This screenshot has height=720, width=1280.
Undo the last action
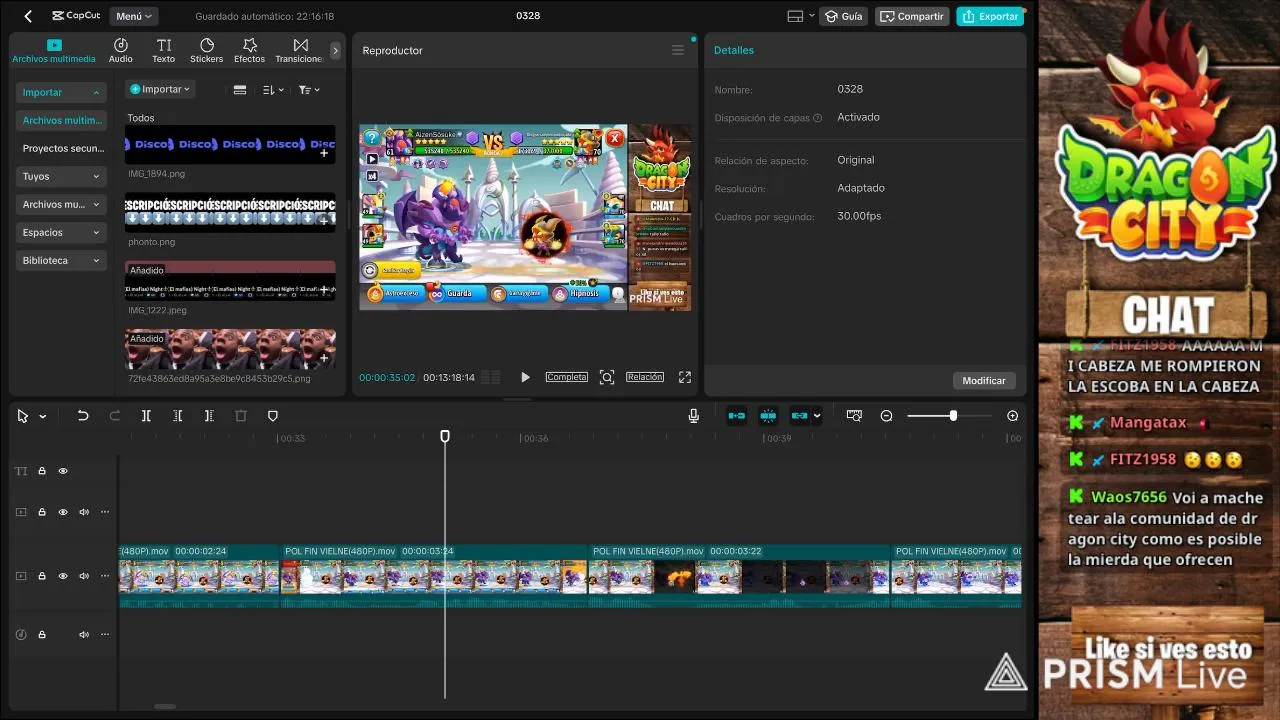(83, 416)
